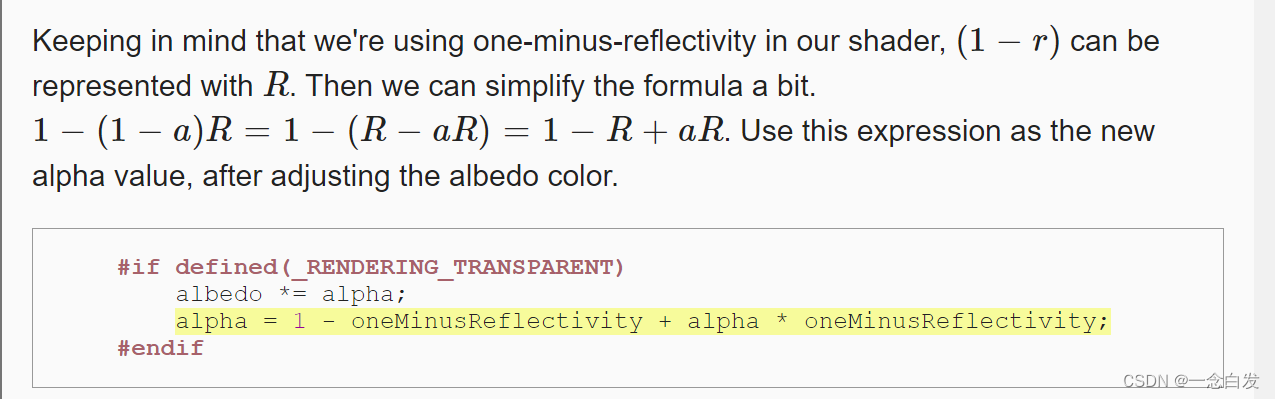The image size is (1275, 399).
Task: Click the #endif directive in code block
Action: point(160,348)
